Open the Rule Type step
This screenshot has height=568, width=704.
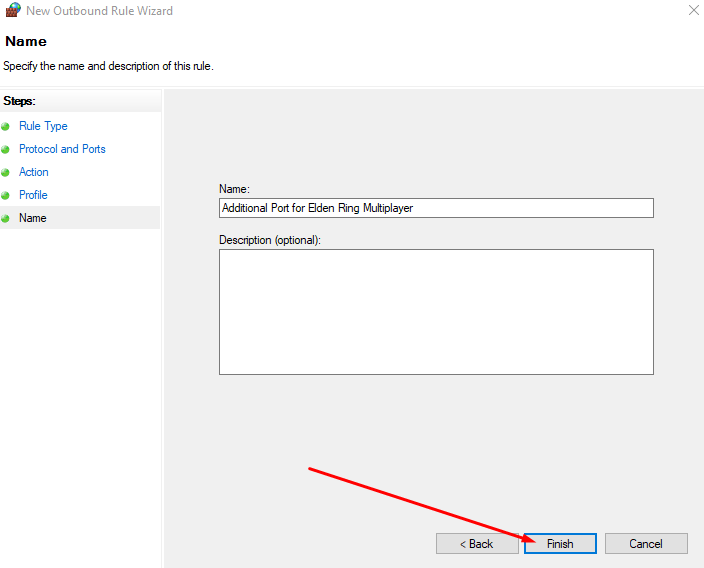[x=43, y=126]
